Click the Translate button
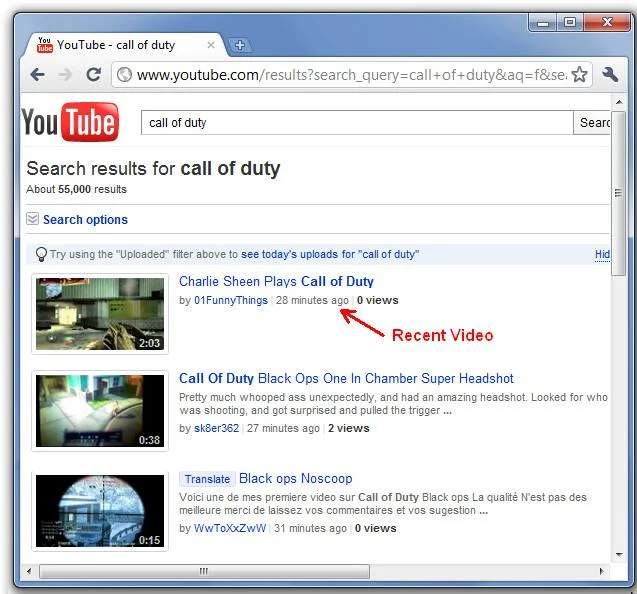 click(x=207, y=479)
